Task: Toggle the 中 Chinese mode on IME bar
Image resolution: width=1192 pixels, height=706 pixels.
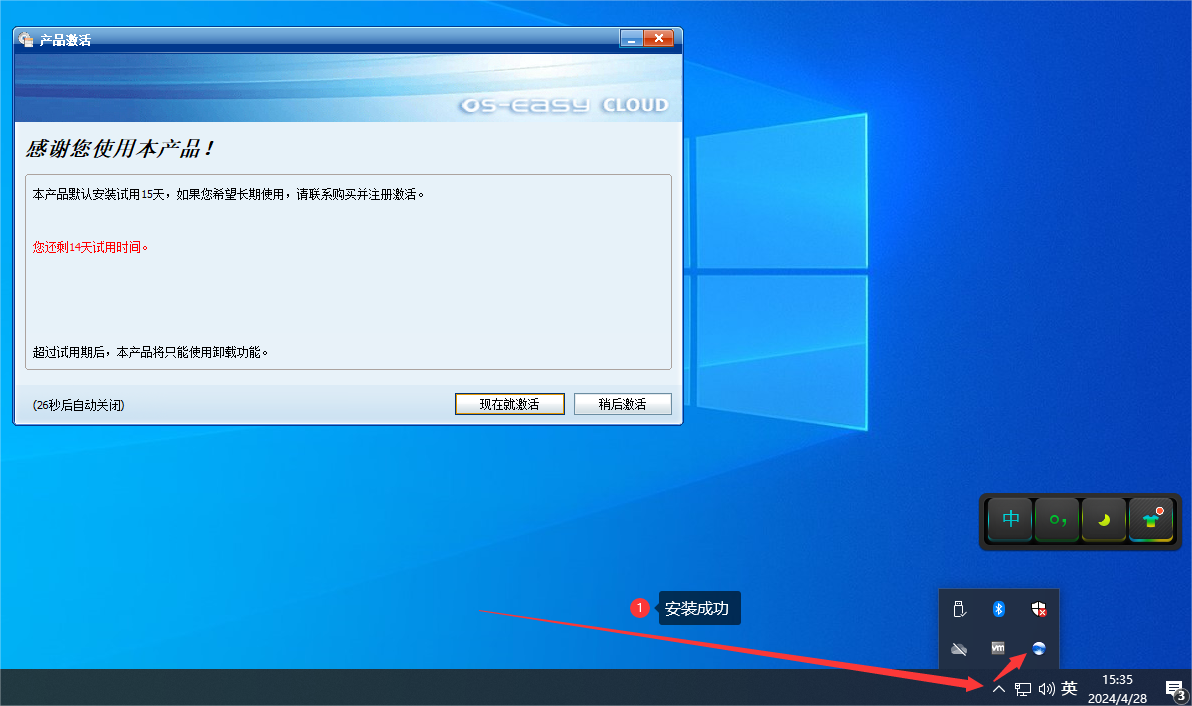Action: [x=1010, y=520]
